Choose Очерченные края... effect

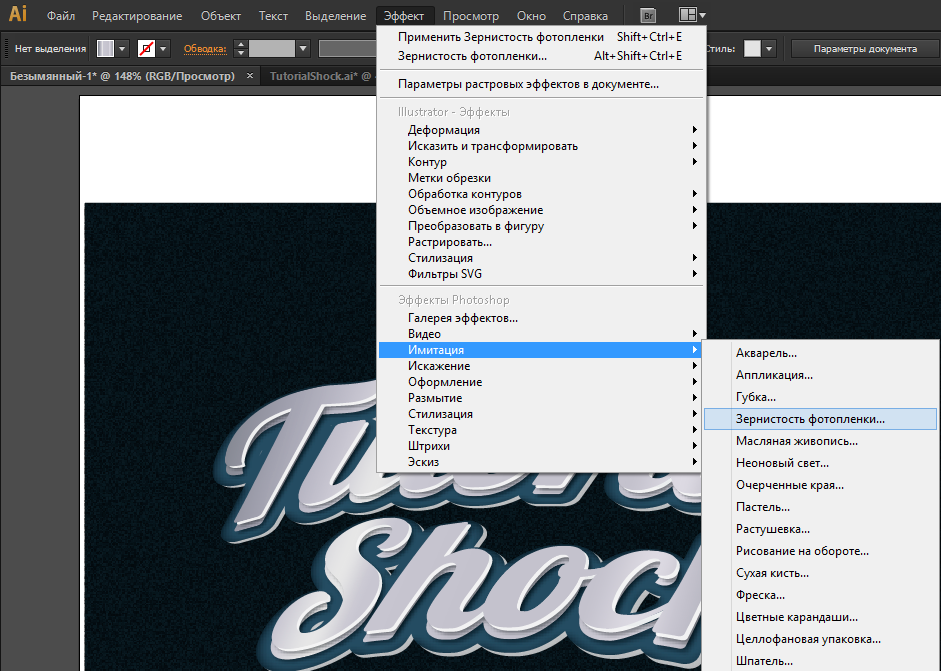click(820, 485)
